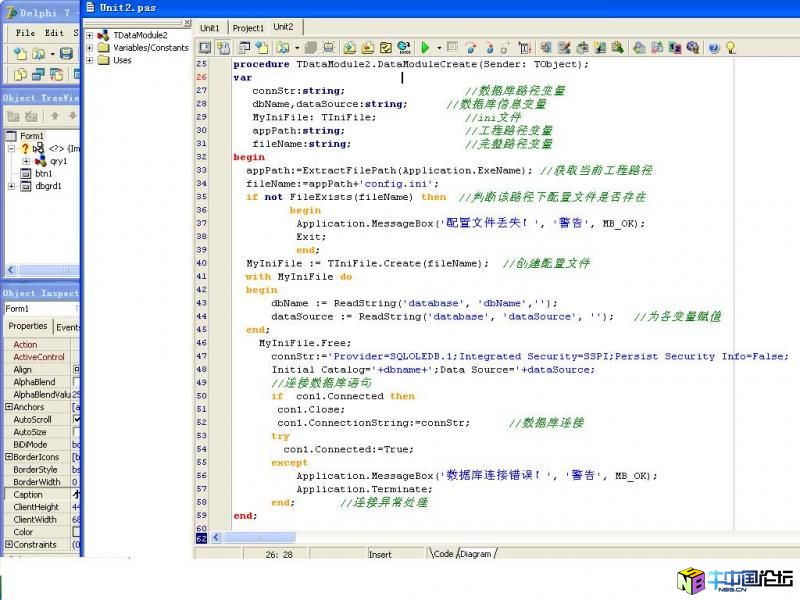Select the Caption property row
Viewport: 800px width, 600px height.
(28, 495)
